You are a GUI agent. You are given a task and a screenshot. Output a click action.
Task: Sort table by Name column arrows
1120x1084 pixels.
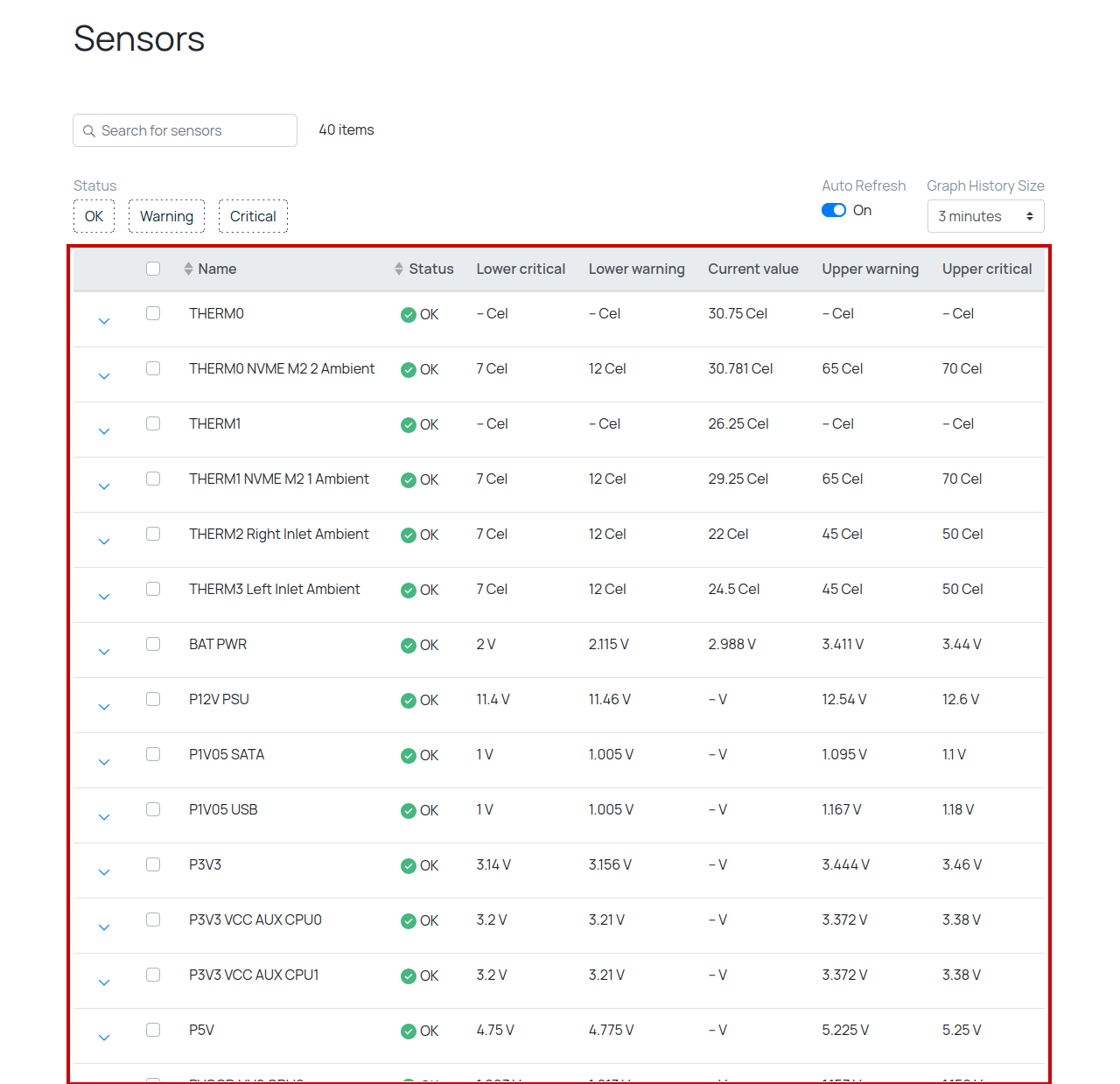(188, 269)
